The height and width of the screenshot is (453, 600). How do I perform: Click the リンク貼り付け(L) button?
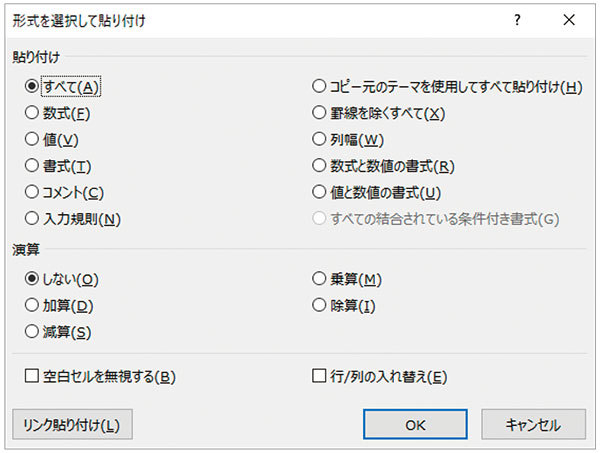click(72, 424)
